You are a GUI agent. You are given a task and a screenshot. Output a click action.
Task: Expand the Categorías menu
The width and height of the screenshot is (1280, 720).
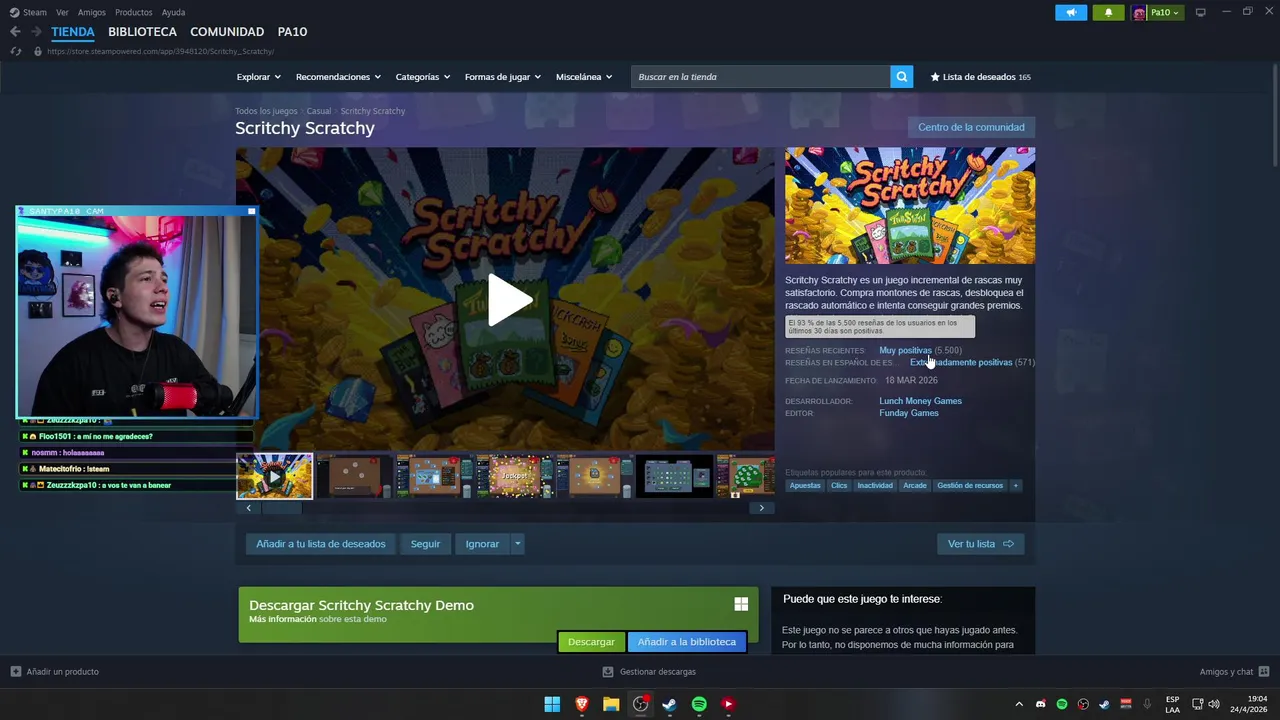coord(422,77)
